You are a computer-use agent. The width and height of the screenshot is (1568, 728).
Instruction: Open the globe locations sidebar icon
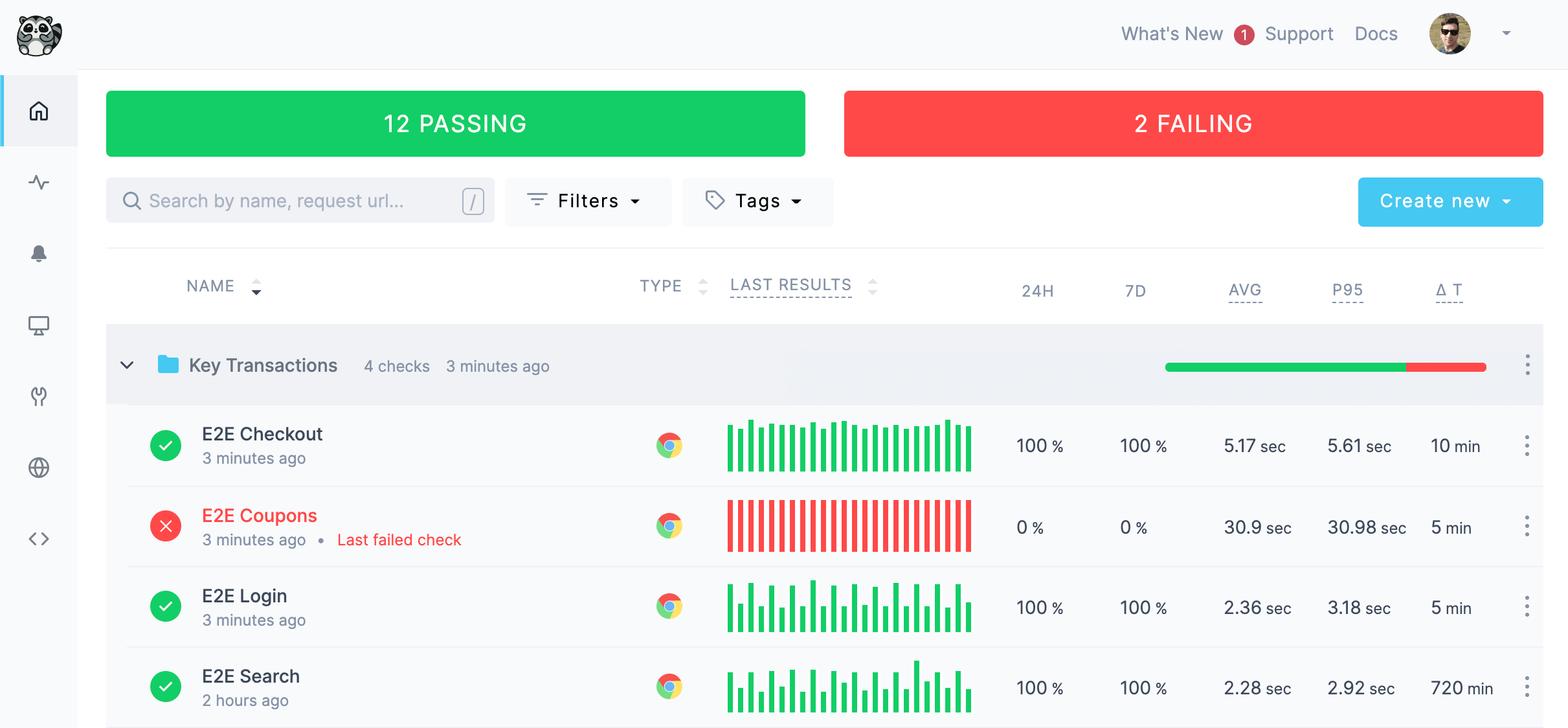click(x=39, y=468)
